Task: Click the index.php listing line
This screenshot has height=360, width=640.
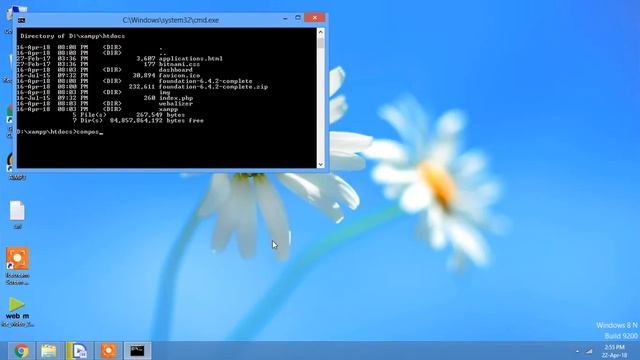Action: 105,98
